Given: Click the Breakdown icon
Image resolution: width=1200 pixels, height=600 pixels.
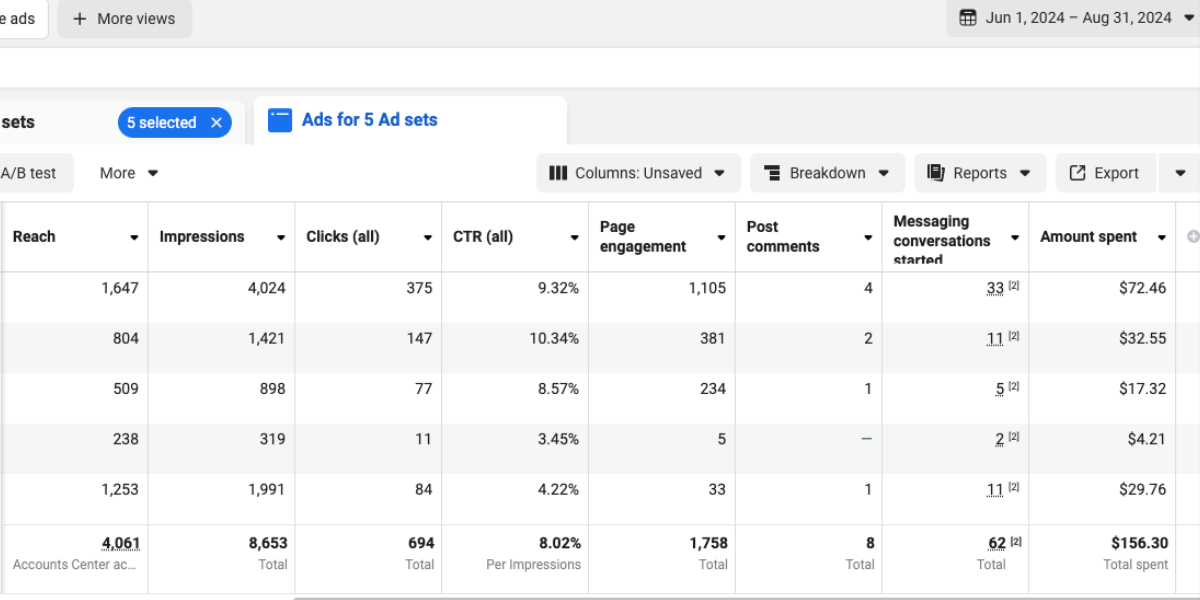Looking at the screenshot, I should (772, 173).
